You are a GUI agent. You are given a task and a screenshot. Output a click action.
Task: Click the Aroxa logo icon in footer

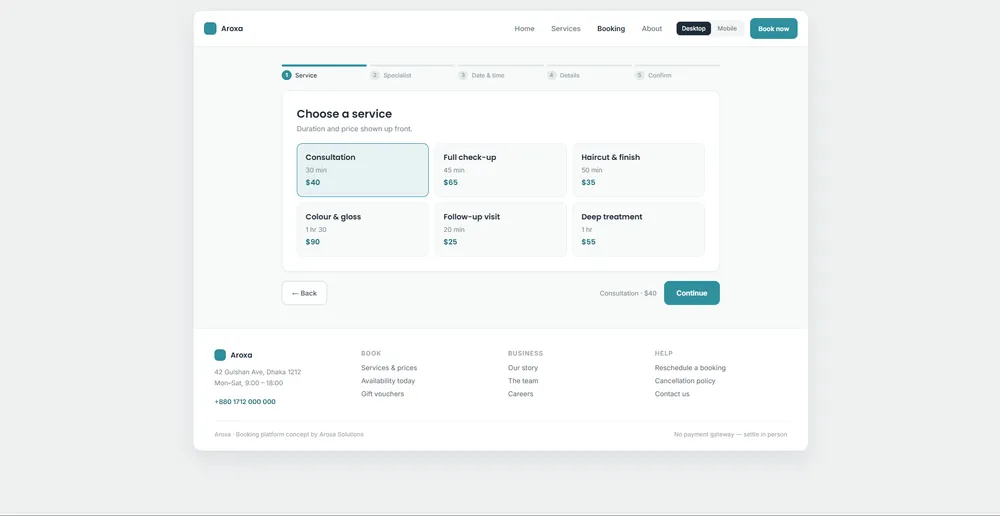pos(220,355)
